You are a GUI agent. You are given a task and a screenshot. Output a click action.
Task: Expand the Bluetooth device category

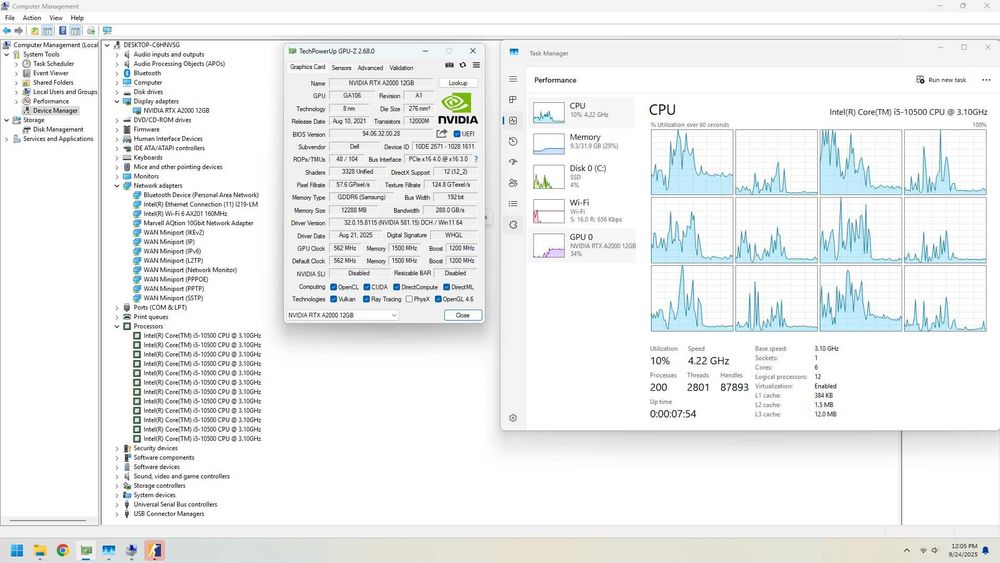[117, 73]
